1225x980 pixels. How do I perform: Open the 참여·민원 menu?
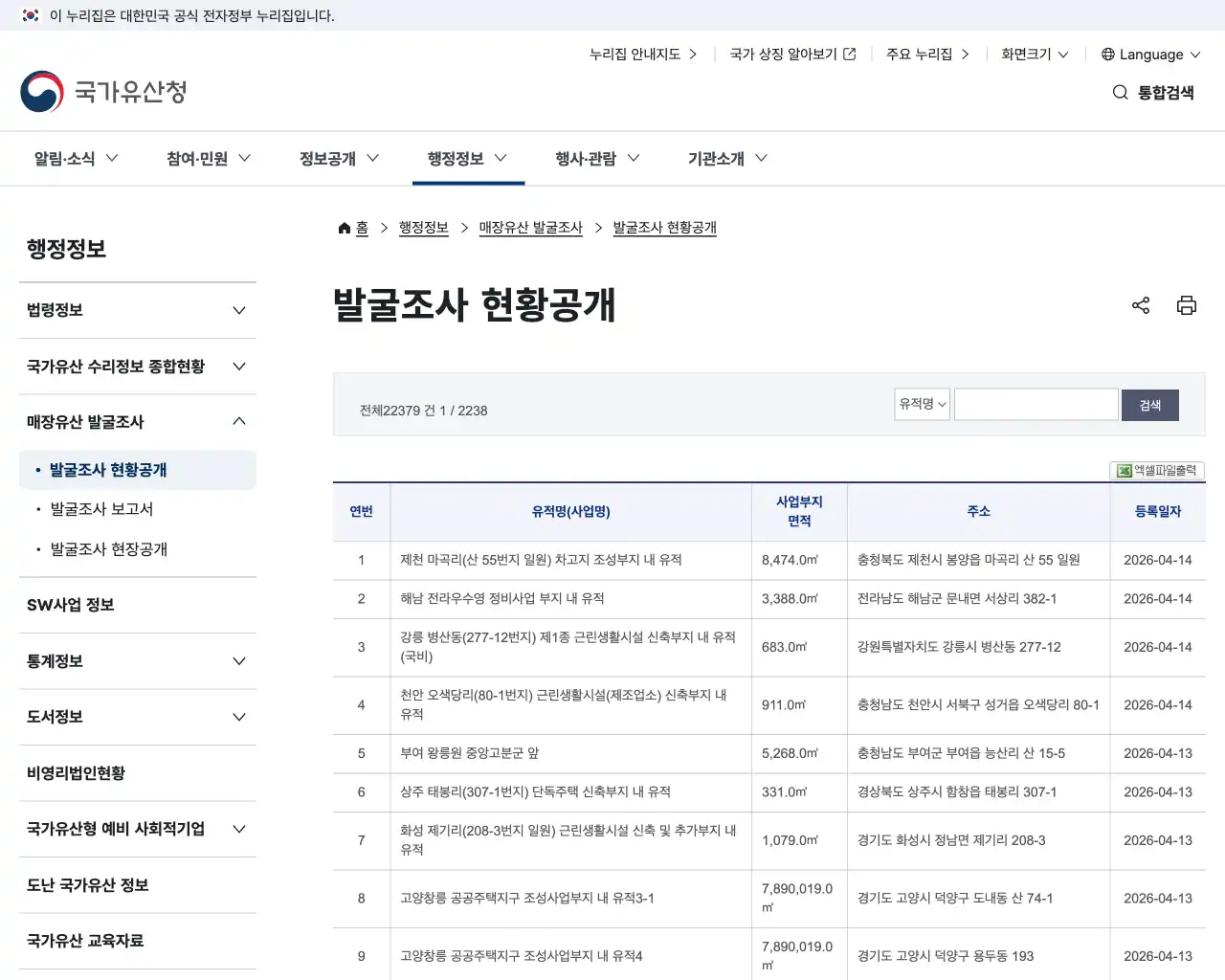point(209,159)
